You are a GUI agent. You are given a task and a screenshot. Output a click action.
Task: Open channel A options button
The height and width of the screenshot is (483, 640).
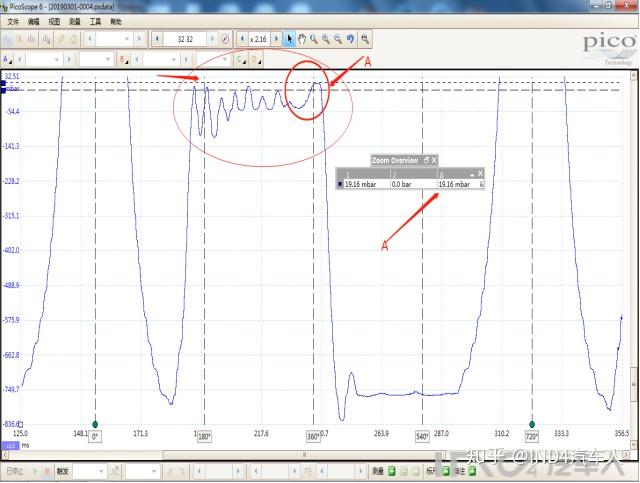7,60
